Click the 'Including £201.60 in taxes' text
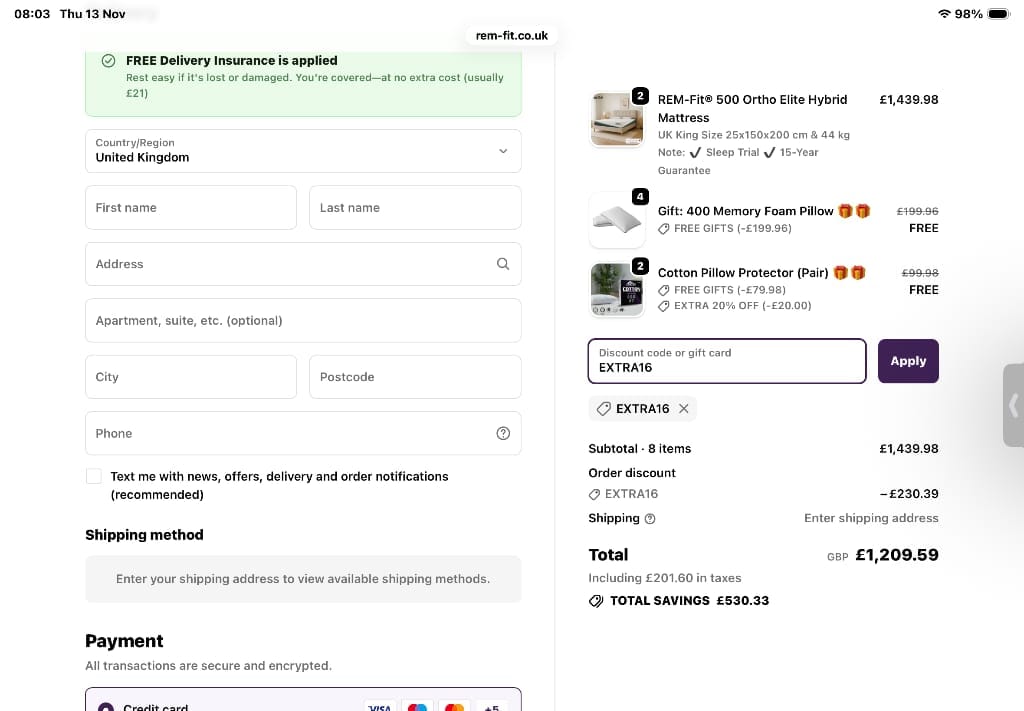The height and width of the screenshot is (711, 1024). (665, 578)
